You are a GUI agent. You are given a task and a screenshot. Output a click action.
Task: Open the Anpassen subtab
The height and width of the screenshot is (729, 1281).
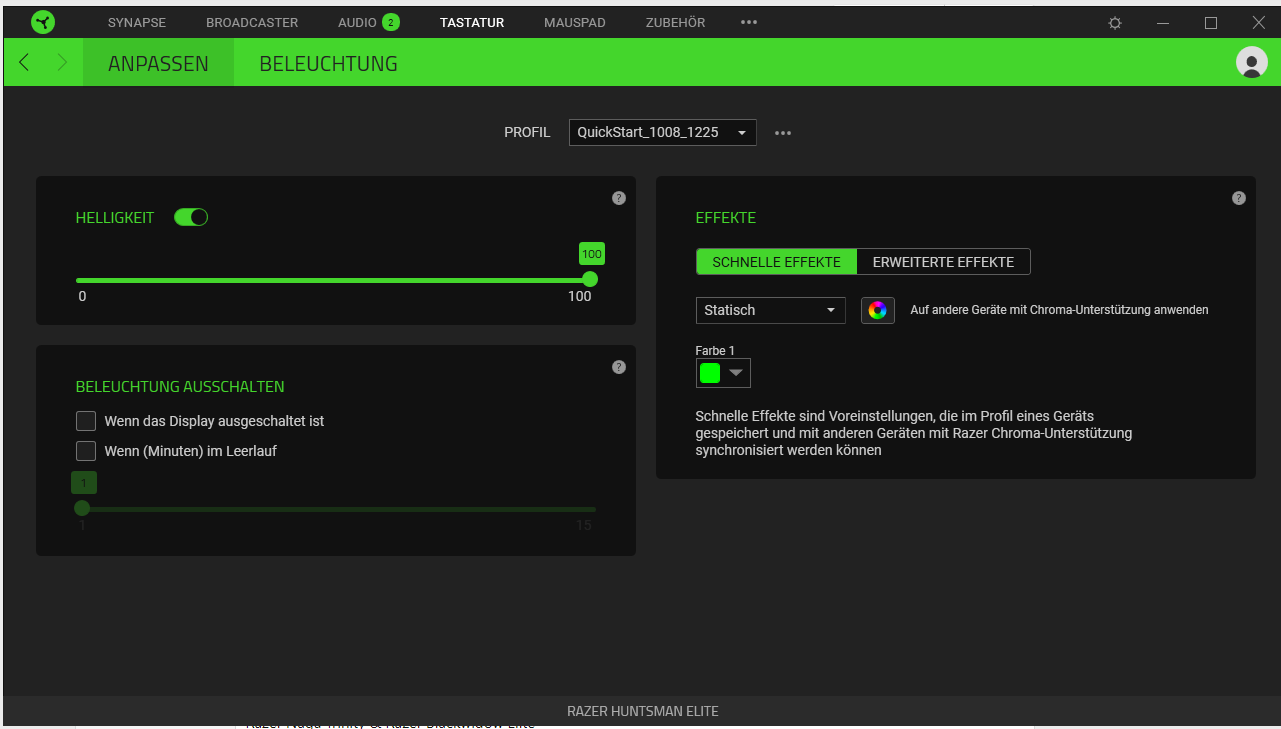click(158, 63)
